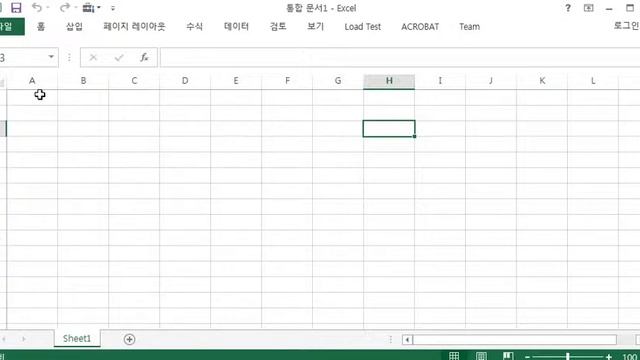Click inside the formula bar
Screen dimensions: 640x360
tap(400, 58)
